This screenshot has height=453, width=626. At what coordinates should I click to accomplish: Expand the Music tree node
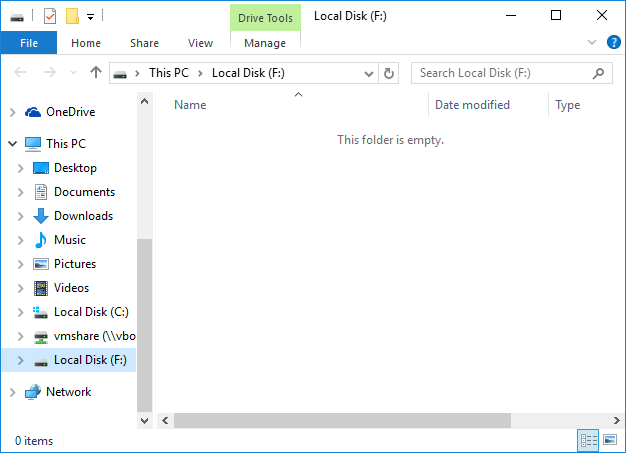tap(20, 240)
